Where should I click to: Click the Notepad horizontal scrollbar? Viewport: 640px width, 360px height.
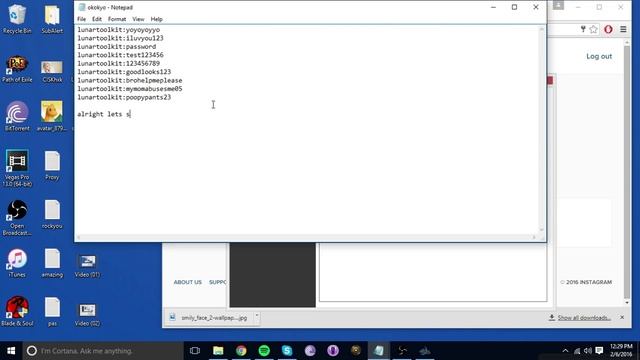[306, 237]
